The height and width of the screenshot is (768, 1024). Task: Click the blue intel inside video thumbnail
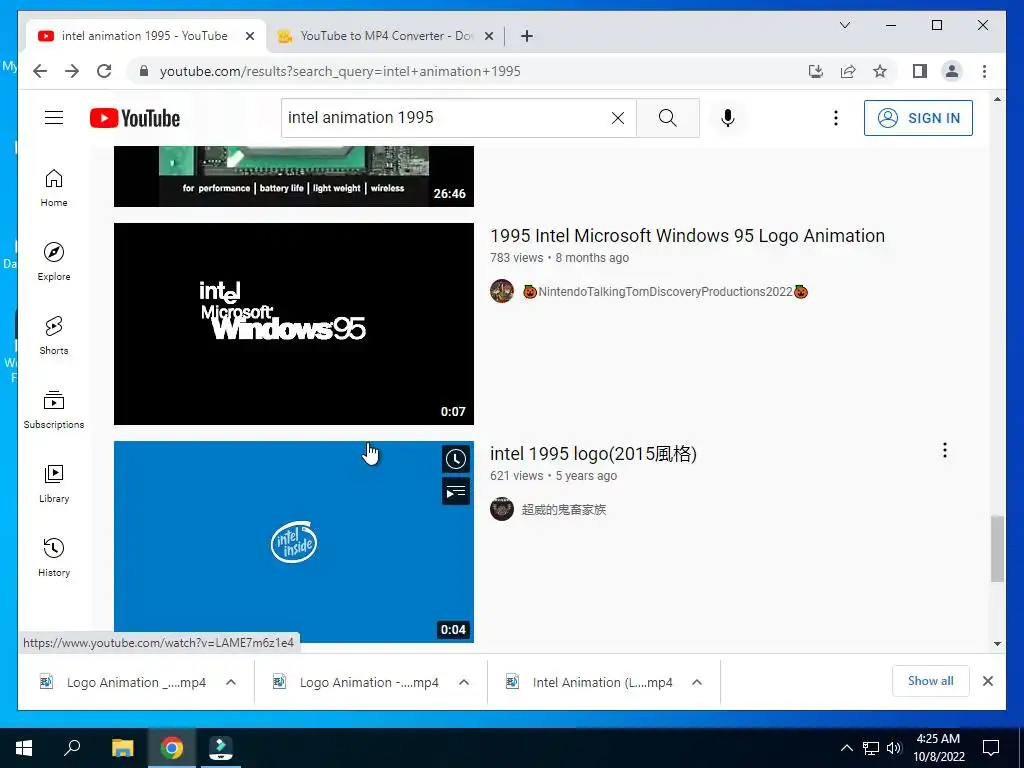[294, 541]
